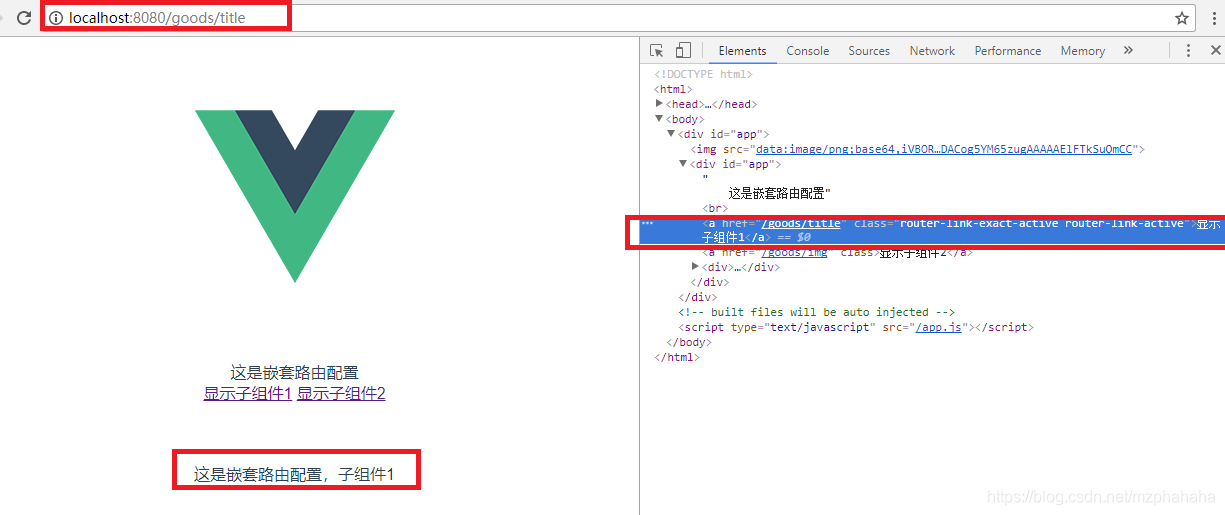This screenshot has width=1225, height=515.
Task: Close the DevTools panel
Action: [1216, 50]
